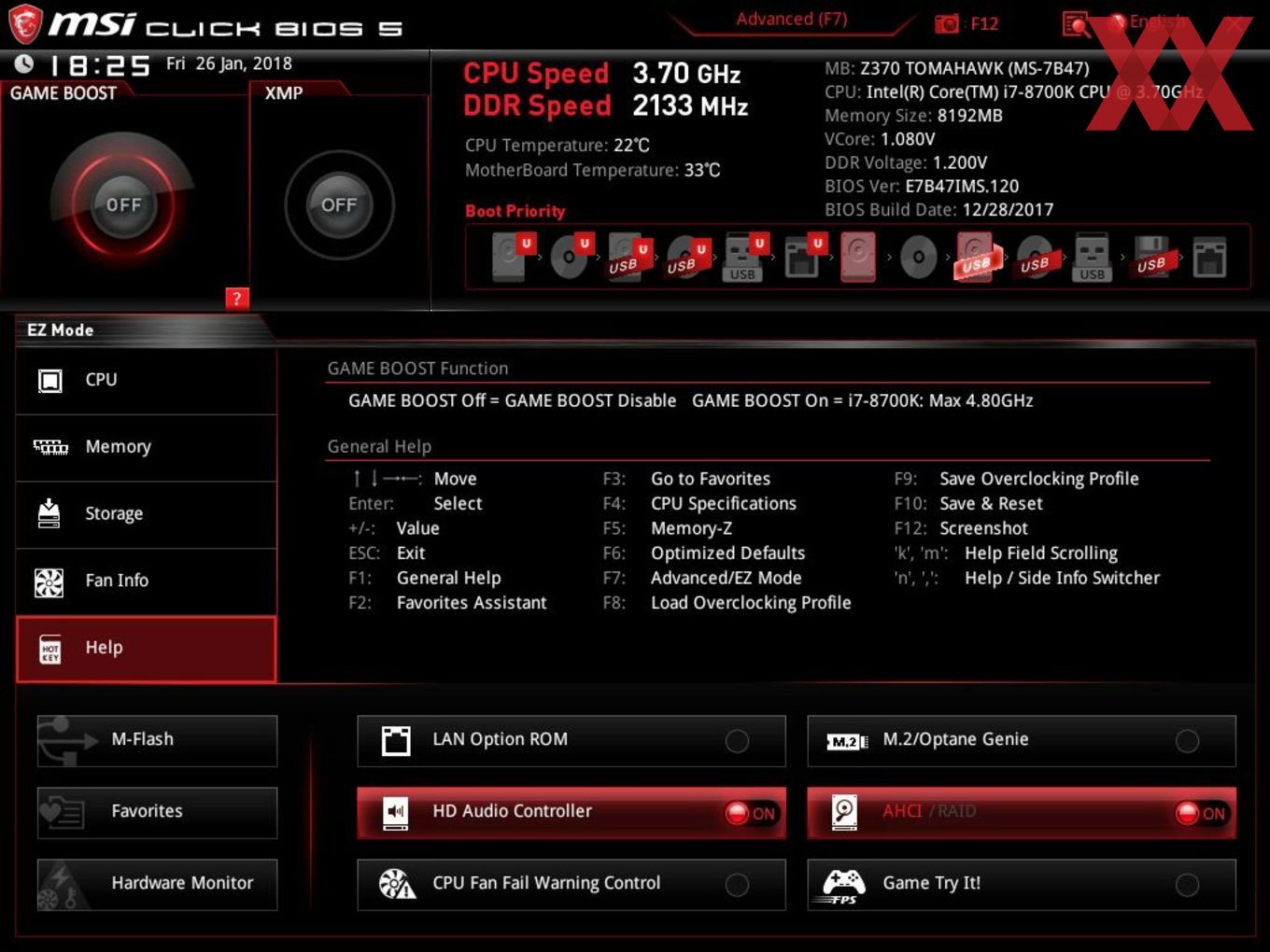The width and height of the screenshot is (1270, 952).
Task: Click the XMP tab label
Action: tap(284, 93)
